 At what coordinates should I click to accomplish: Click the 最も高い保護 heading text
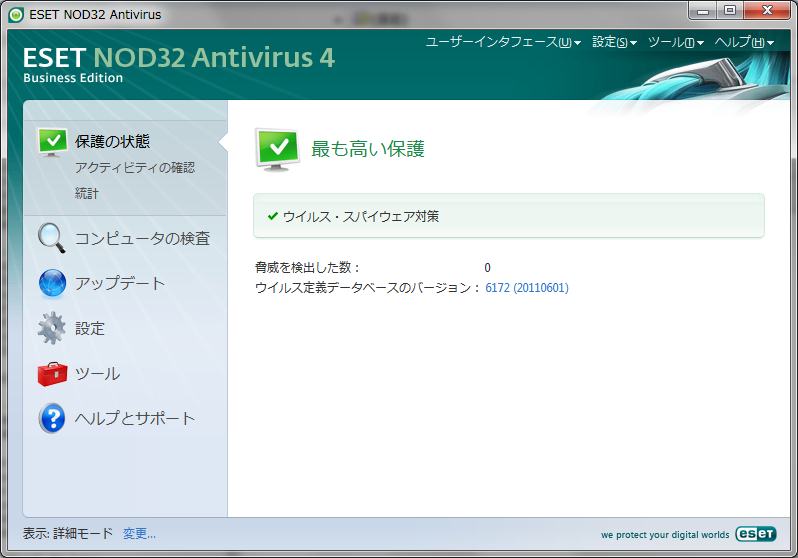(x=367, y=149)
